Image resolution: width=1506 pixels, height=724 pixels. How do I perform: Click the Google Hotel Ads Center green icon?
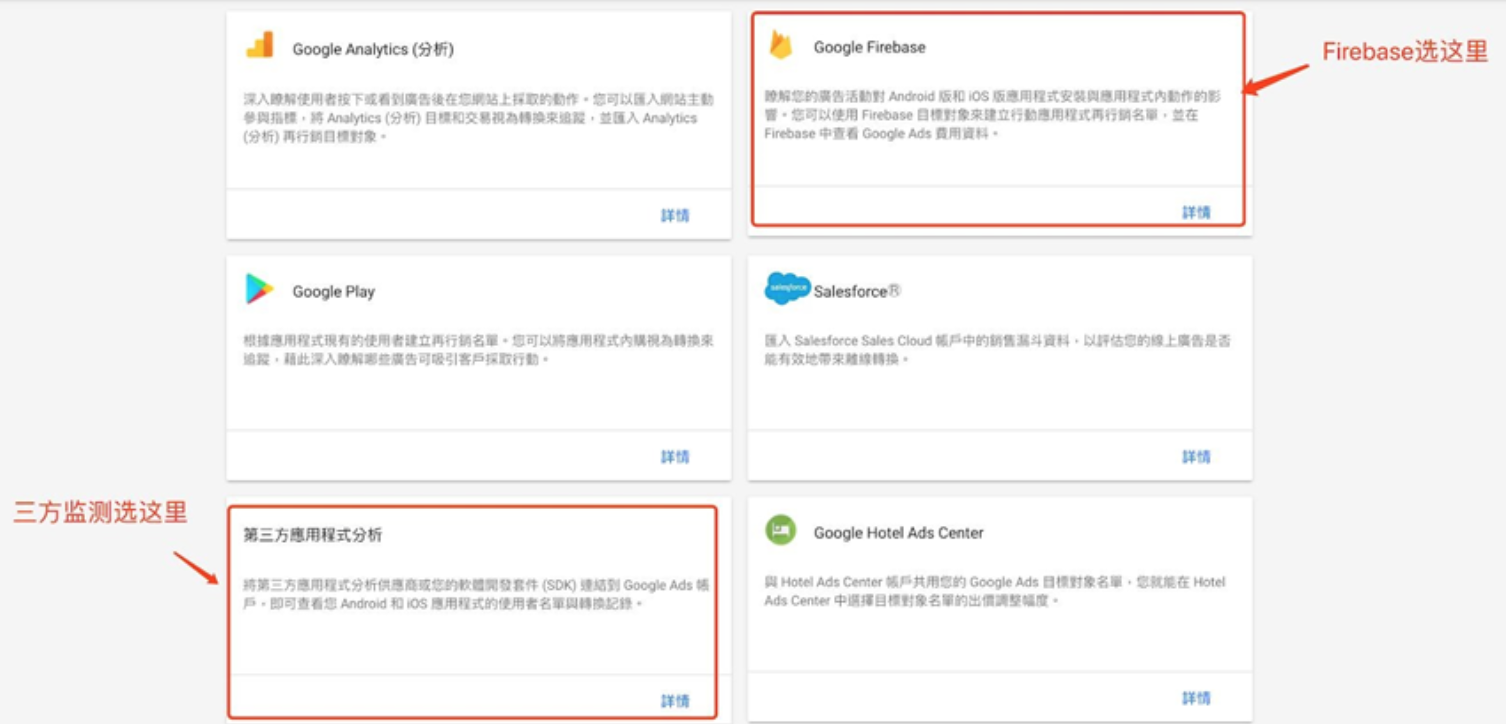[780, 531]
